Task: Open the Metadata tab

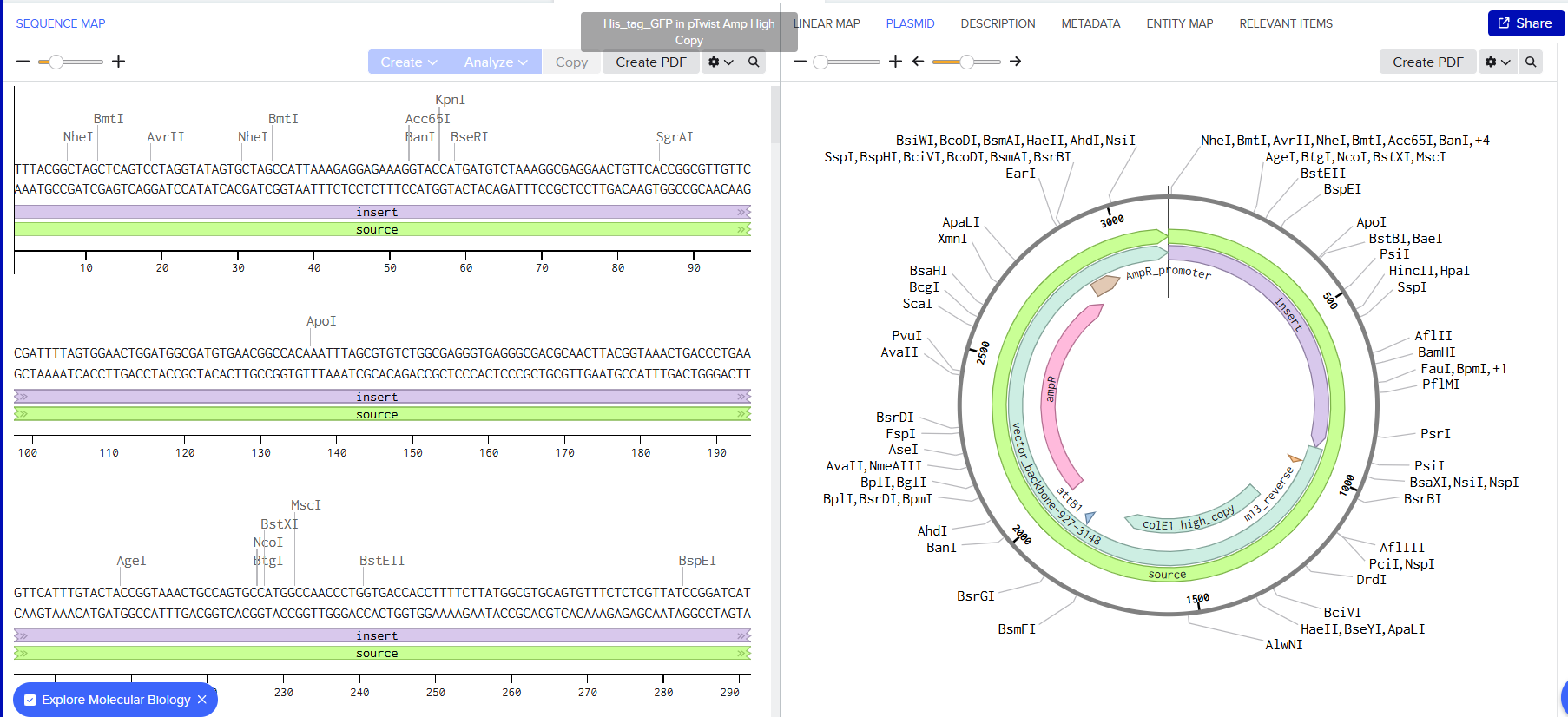Action: (1090, 23)
